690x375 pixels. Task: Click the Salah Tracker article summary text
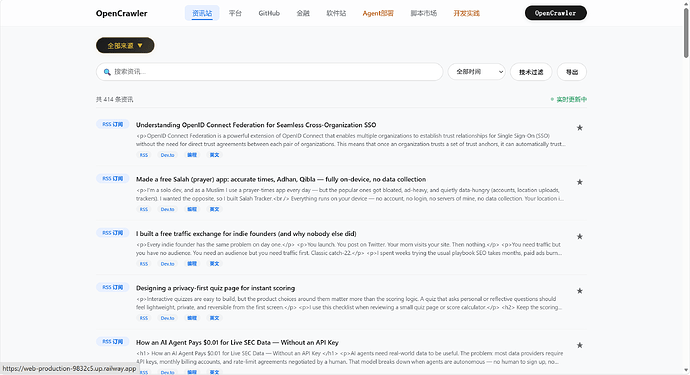click(351, 194)
